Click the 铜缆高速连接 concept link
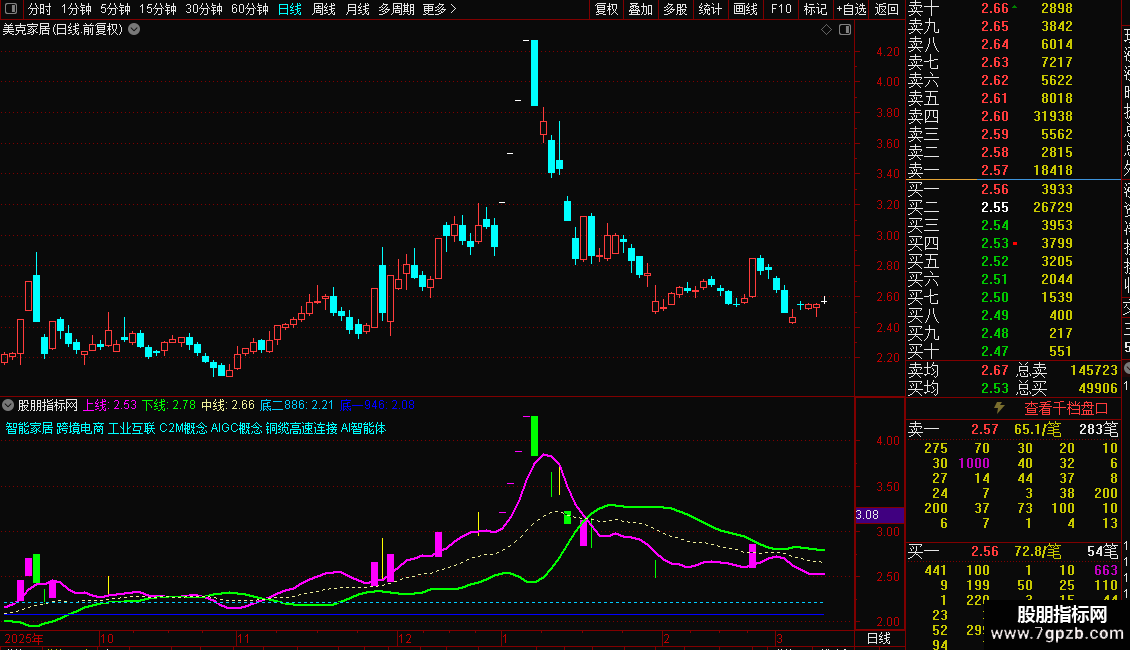Image resolution: width=1130 pixels, height=650 pixels. click(x=301, y=428)
